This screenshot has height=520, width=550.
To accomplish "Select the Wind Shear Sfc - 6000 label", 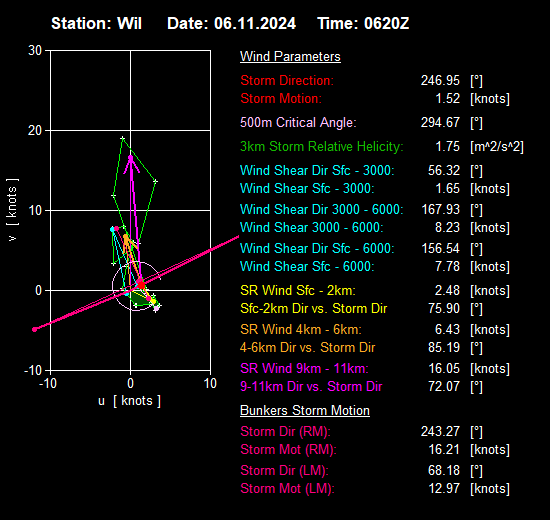I will (307, 266).
